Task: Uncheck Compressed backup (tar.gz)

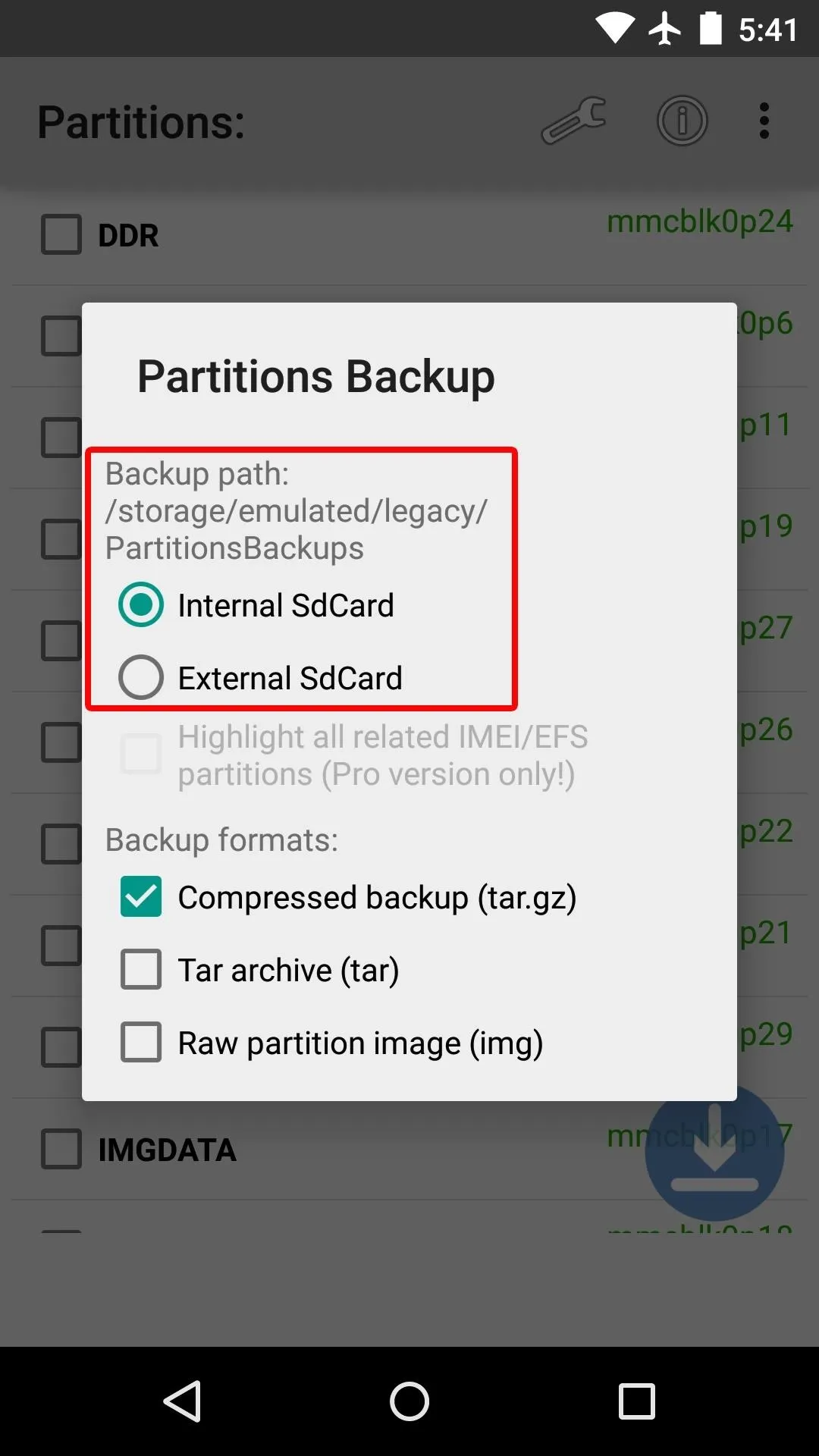Action: click(x=349, y=897)
